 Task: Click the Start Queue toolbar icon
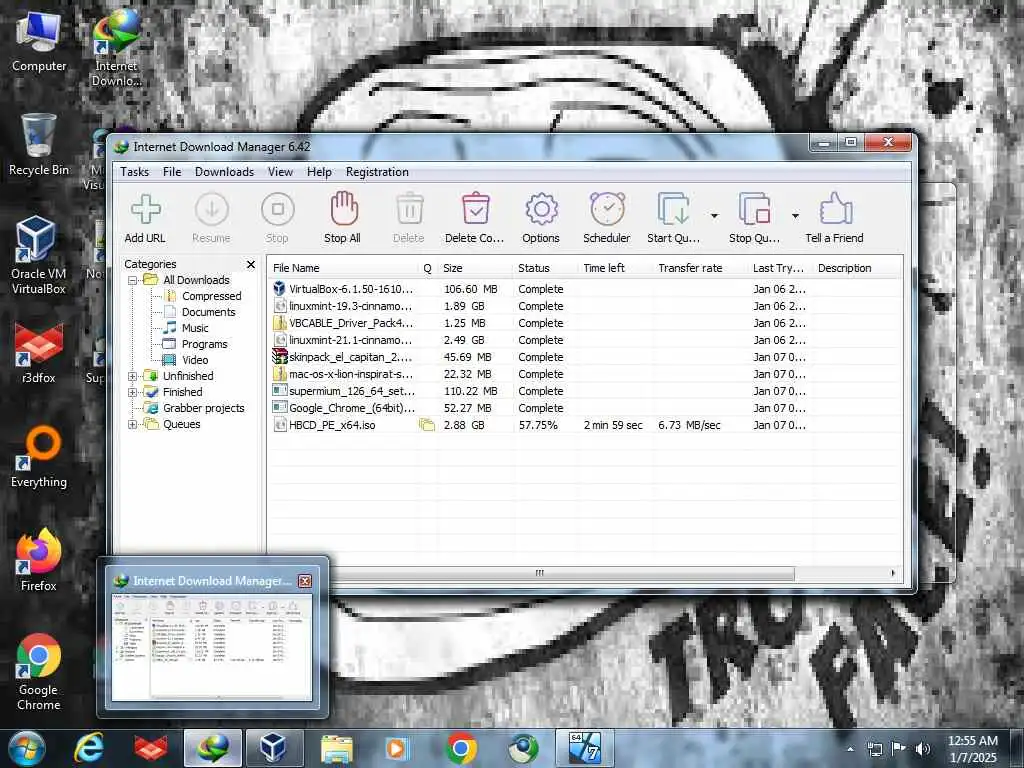pos(673,210)
